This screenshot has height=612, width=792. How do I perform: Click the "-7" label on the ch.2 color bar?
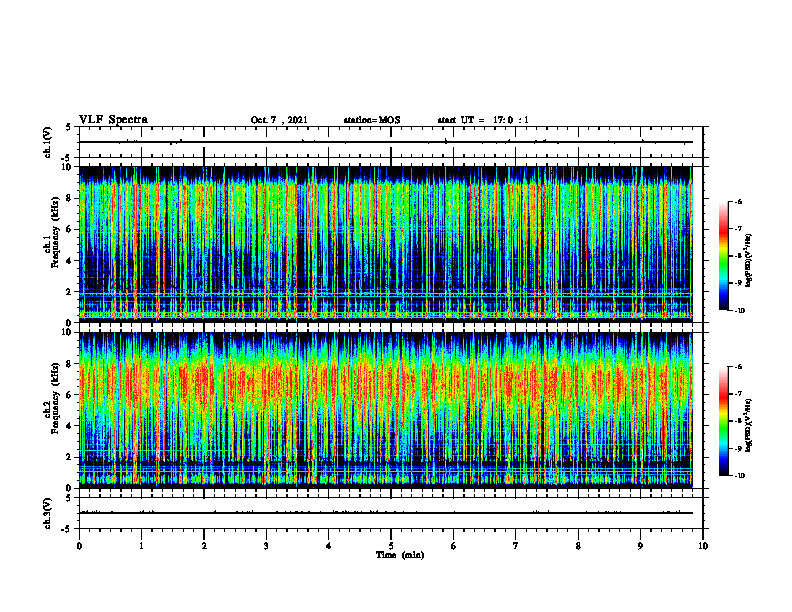(738, 394)
